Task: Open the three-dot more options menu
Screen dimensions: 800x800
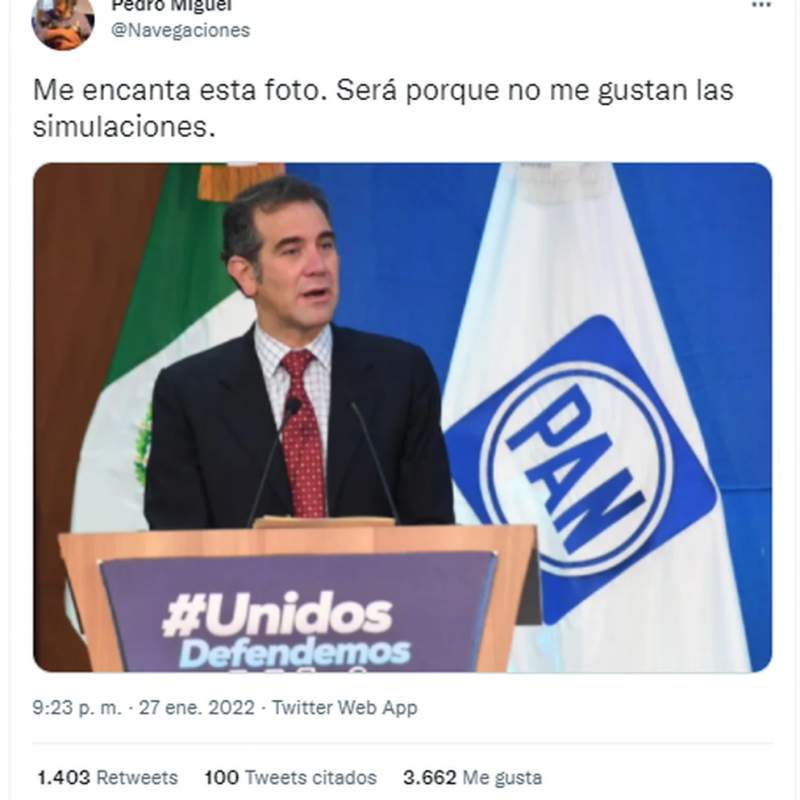Action: point(761,5)
